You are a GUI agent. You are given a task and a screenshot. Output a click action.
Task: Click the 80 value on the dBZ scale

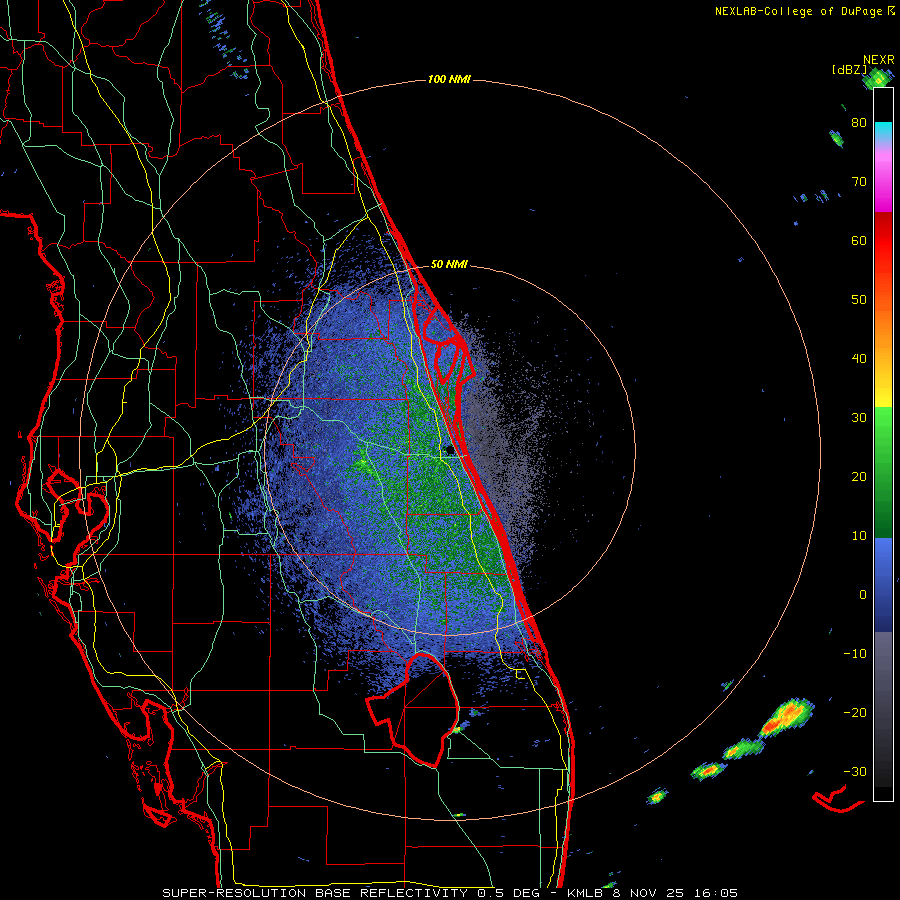click(x=859, y=122)
